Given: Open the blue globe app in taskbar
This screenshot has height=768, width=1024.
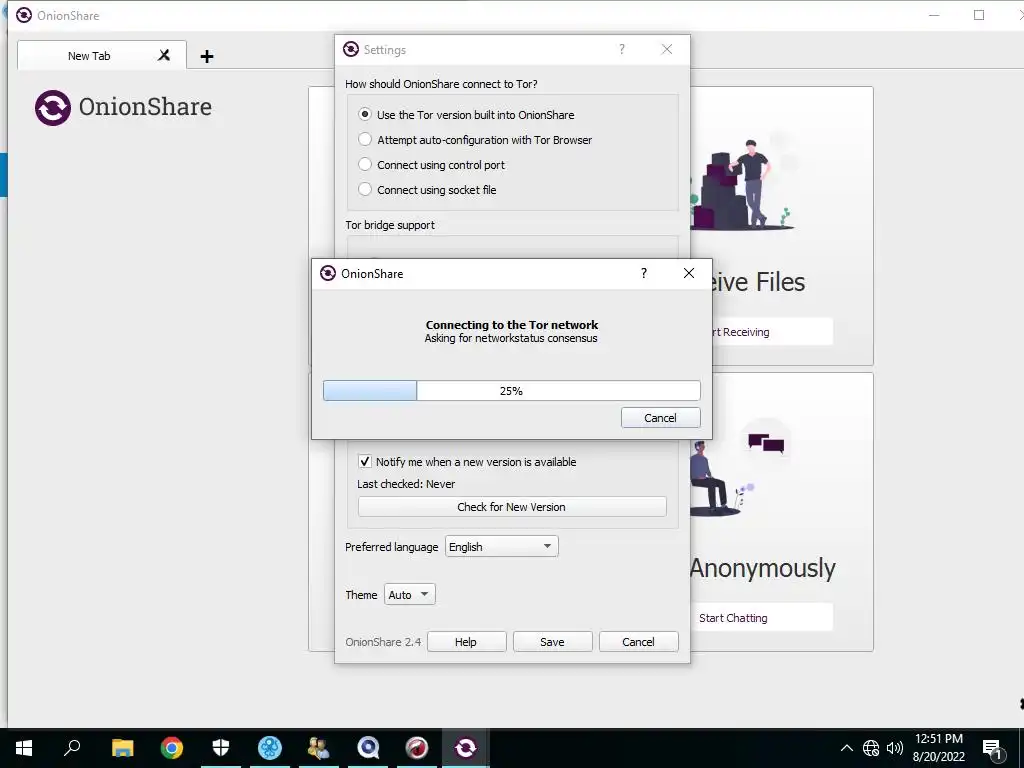Looking at the screenshot, I should point(270,748).
